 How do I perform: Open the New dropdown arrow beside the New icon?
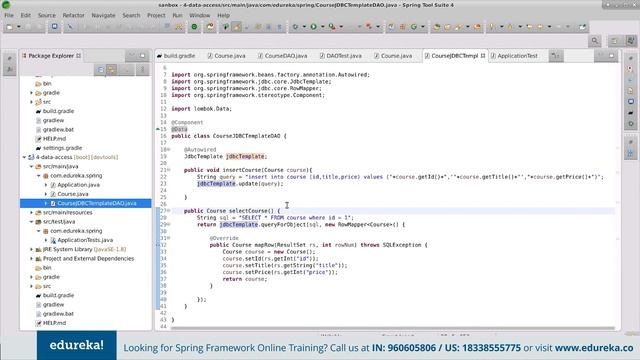(x=19, y=27)
